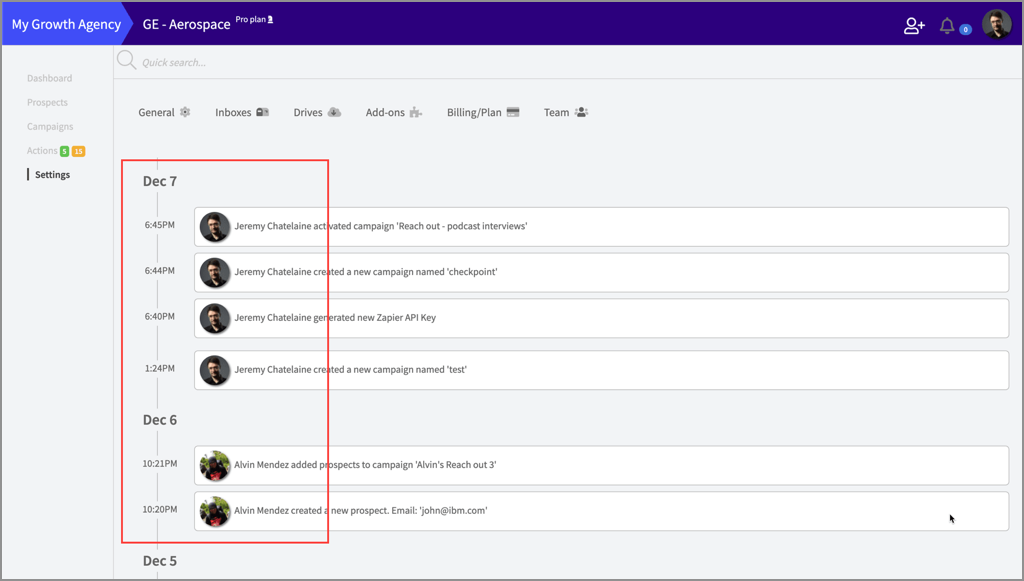
Task: Click the magnifying glass search icon
Action: [127, 61]
